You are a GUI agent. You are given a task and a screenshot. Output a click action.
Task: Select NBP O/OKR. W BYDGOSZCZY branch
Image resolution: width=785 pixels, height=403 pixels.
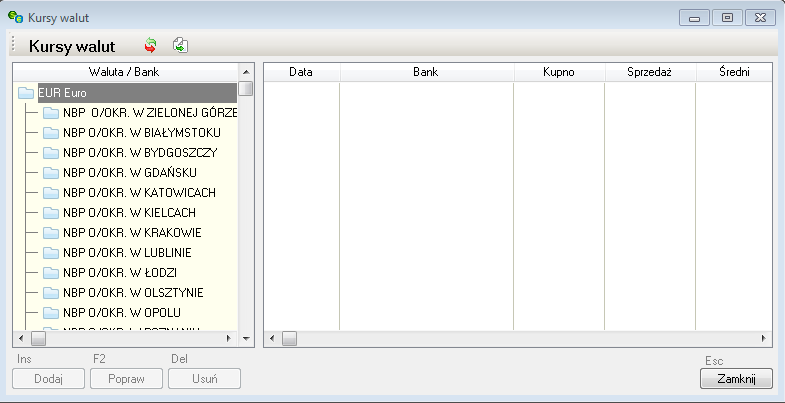click(140, 153)
